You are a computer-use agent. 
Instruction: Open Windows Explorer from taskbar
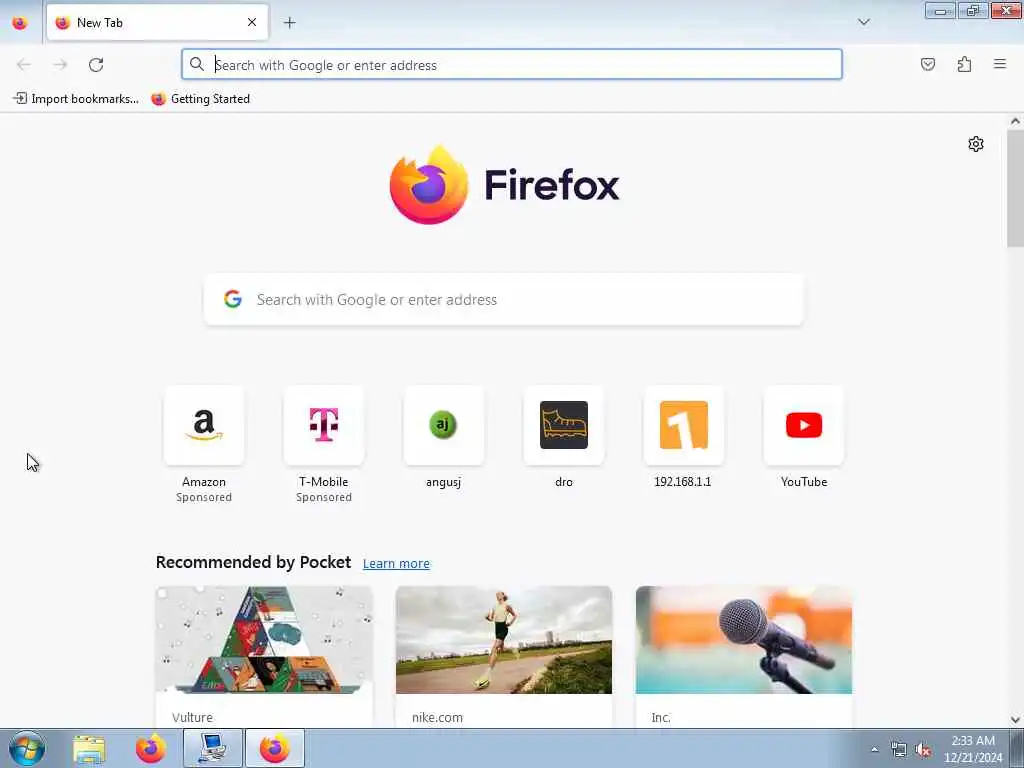pyautogui.click(x=89, y=748)
